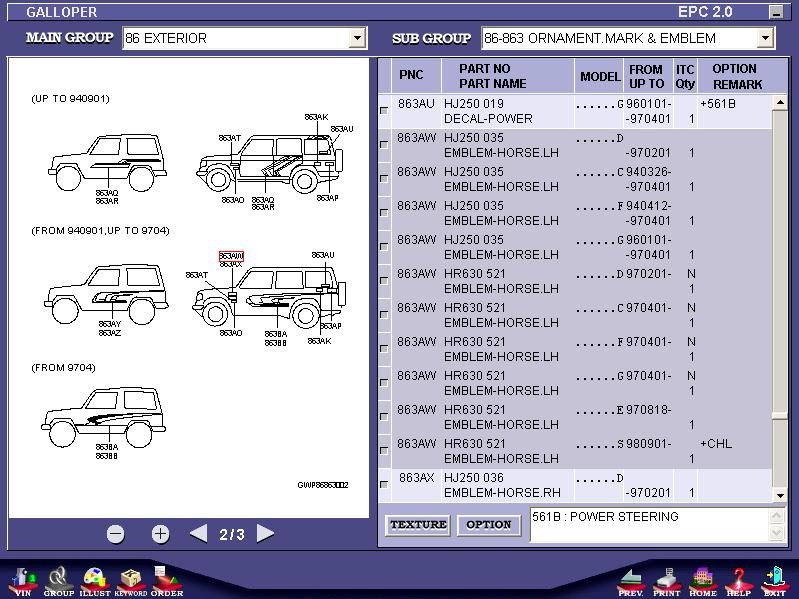Check the 863AW row dated 940326 checkbox
799x599 pixels.
pos(384,179)
